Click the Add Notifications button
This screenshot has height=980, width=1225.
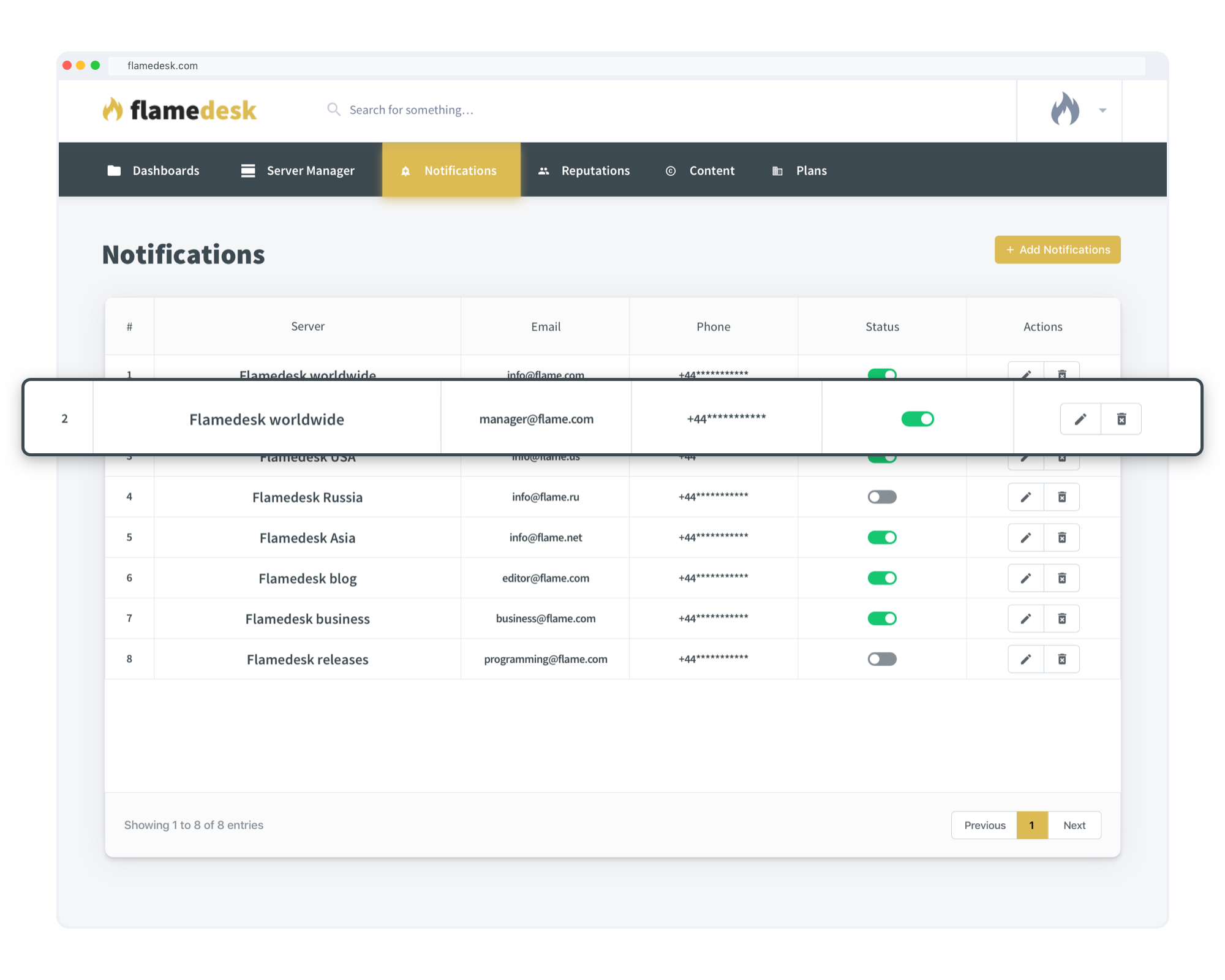[1058, 249]
